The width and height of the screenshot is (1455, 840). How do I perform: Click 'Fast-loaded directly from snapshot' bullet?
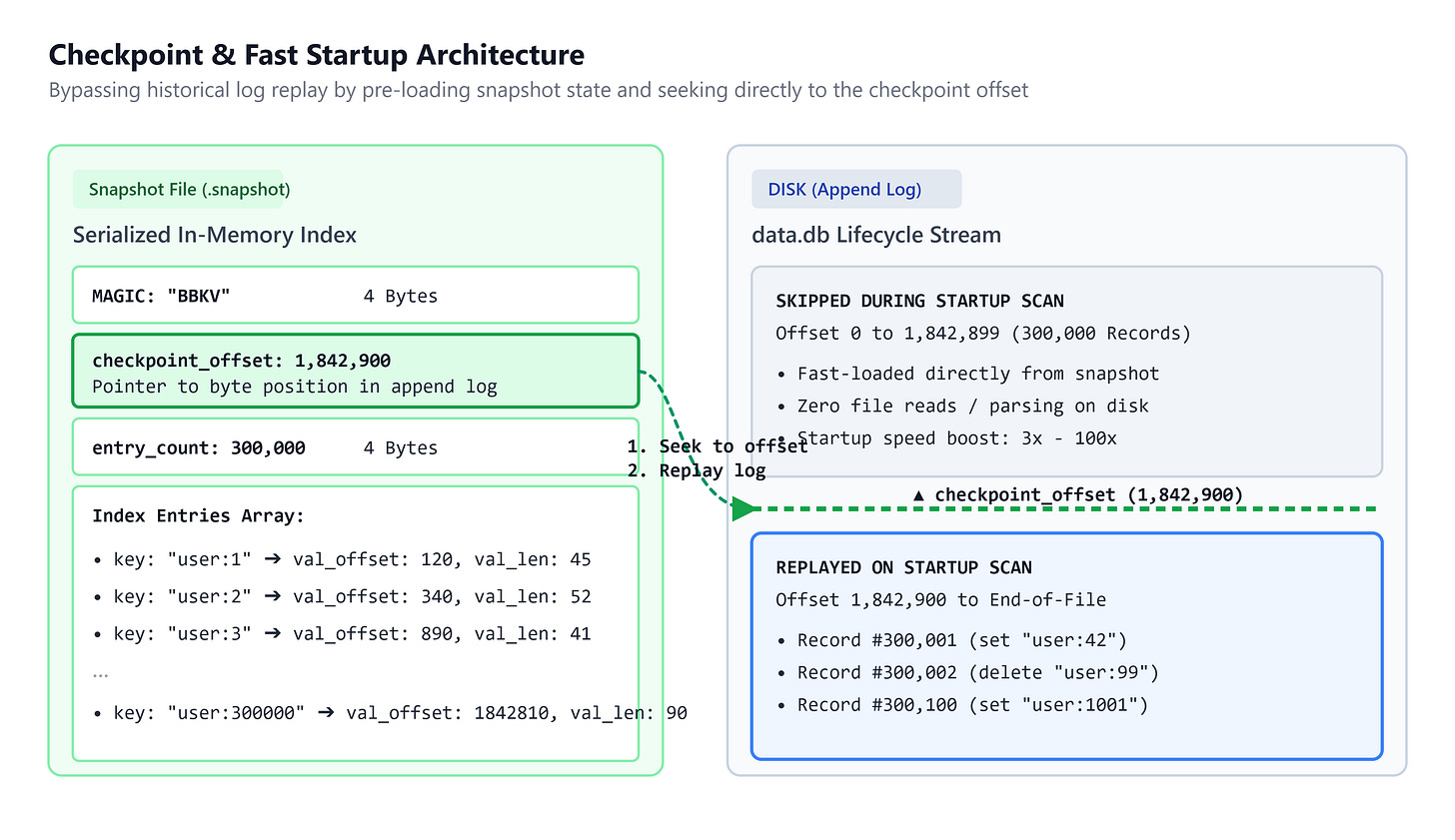tap(968, 374)
